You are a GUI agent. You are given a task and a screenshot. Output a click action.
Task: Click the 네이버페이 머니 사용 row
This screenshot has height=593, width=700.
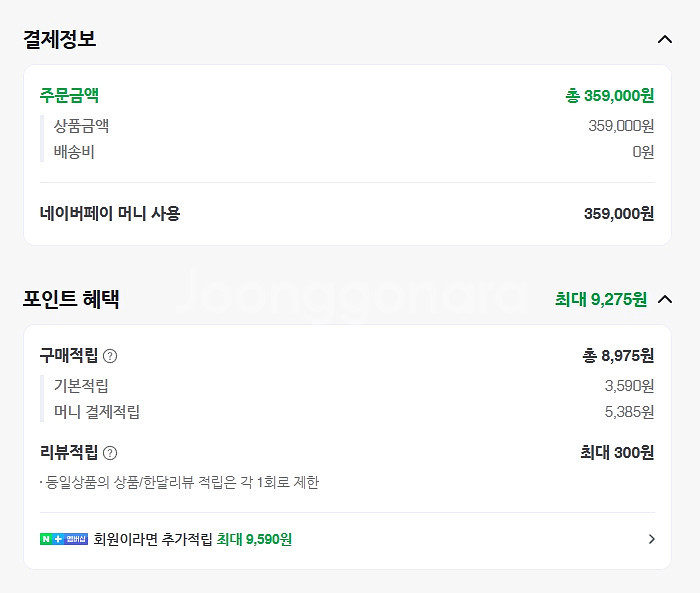[x=347, y=213]
